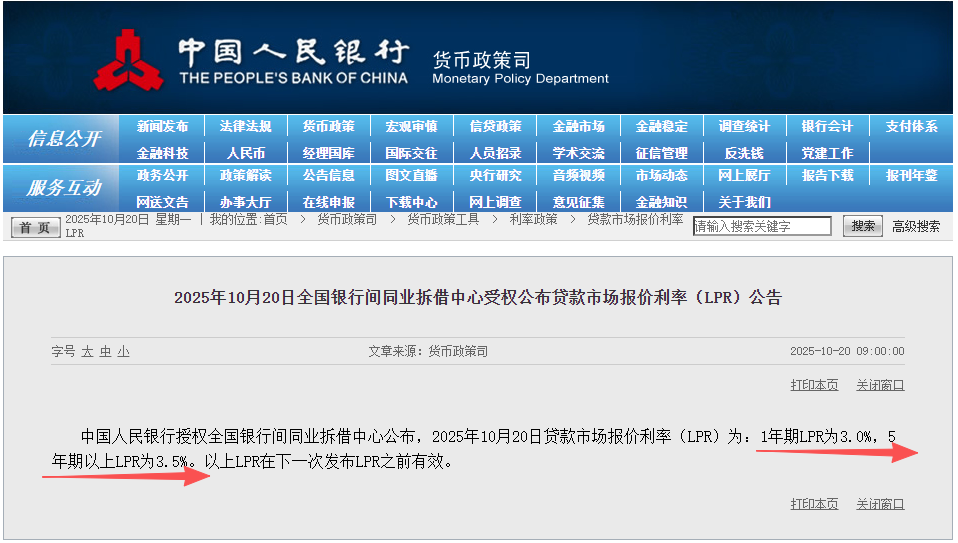Go to 政策解读 under 服务互动

pyautogui.click(x=245, y=176)
